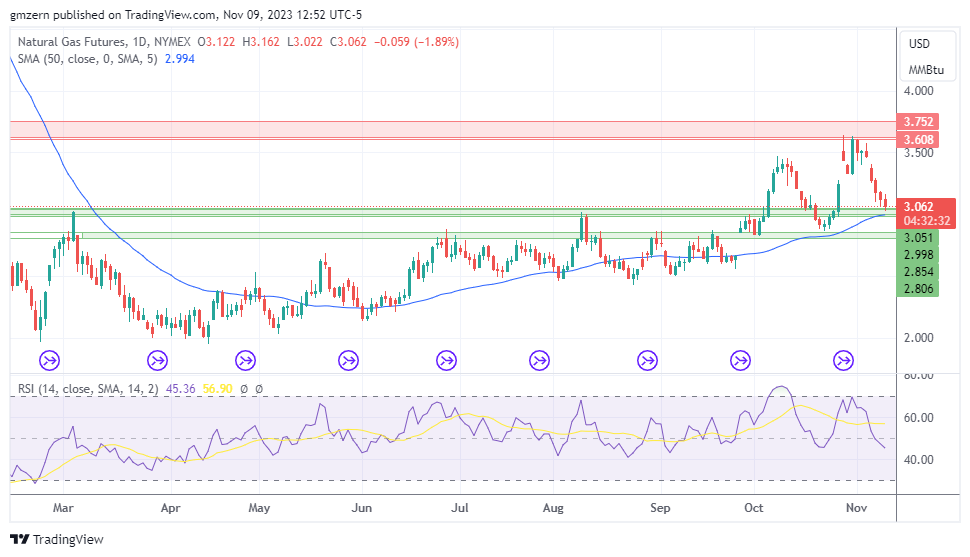This screenshot has width=970, height=557.
Task: Click the Sep label on time axis
Action: [660, 508]
